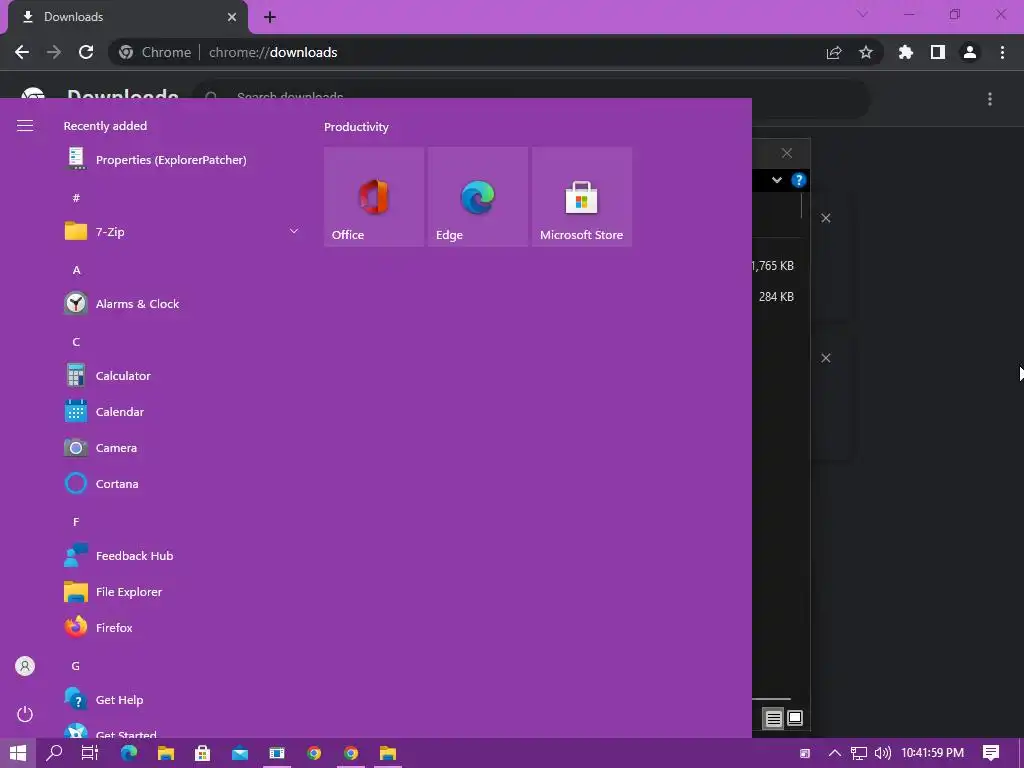1024x768 pixels.
Task: Open the Power options button
Action: [25, 714]
